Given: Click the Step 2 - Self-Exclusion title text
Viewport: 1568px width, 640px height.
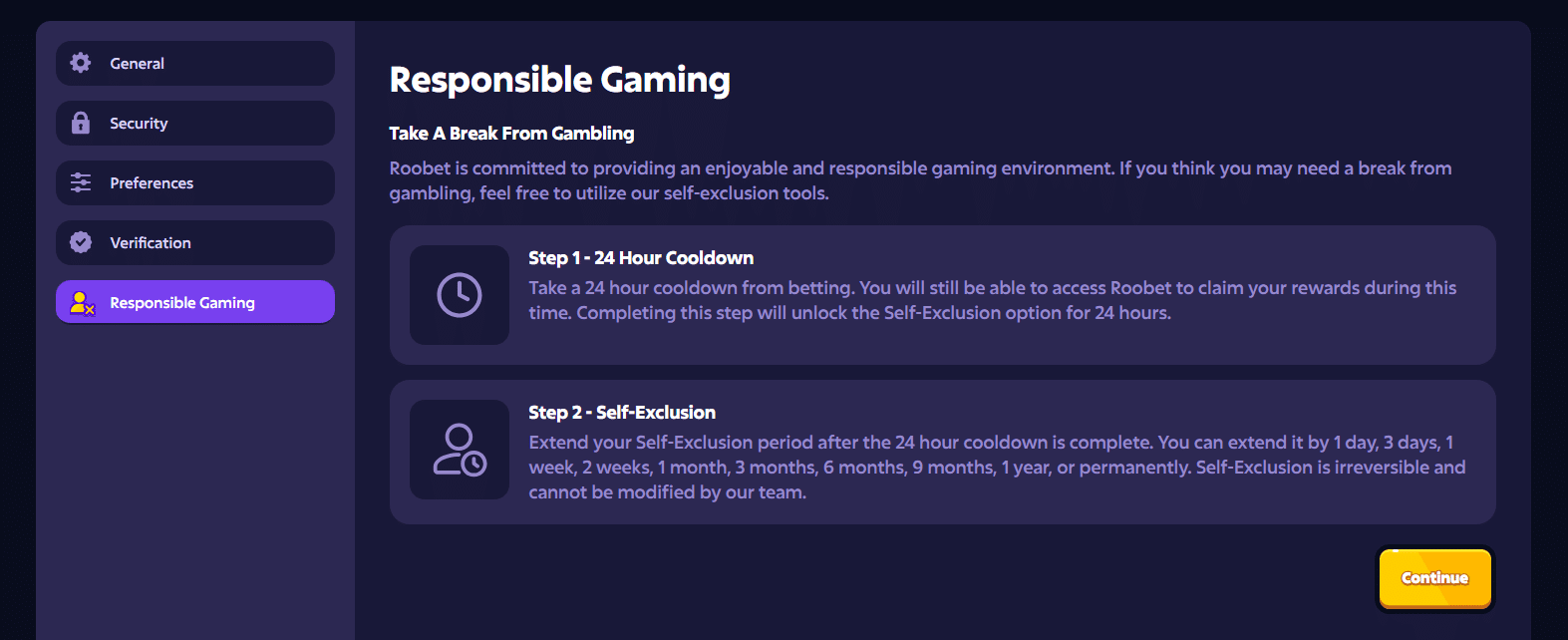Looking at the screenshot, I should (x=622, y=412).
